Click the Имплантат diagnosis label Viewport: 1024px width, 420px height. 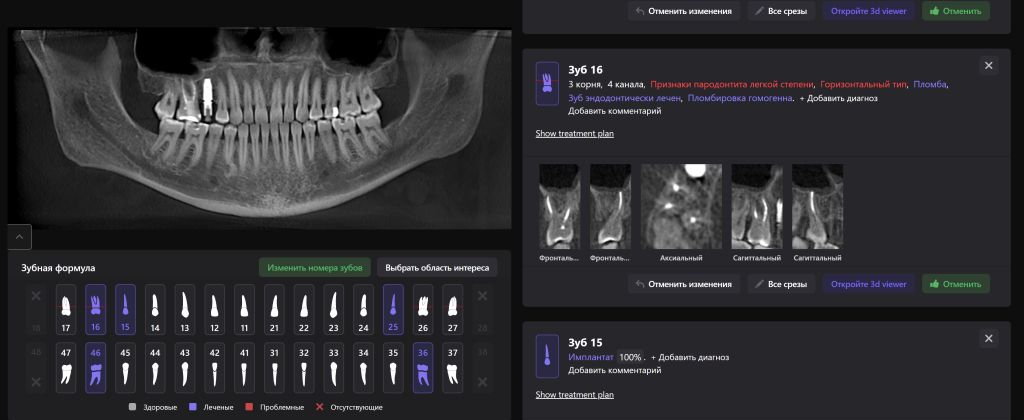tap(590, 357)
